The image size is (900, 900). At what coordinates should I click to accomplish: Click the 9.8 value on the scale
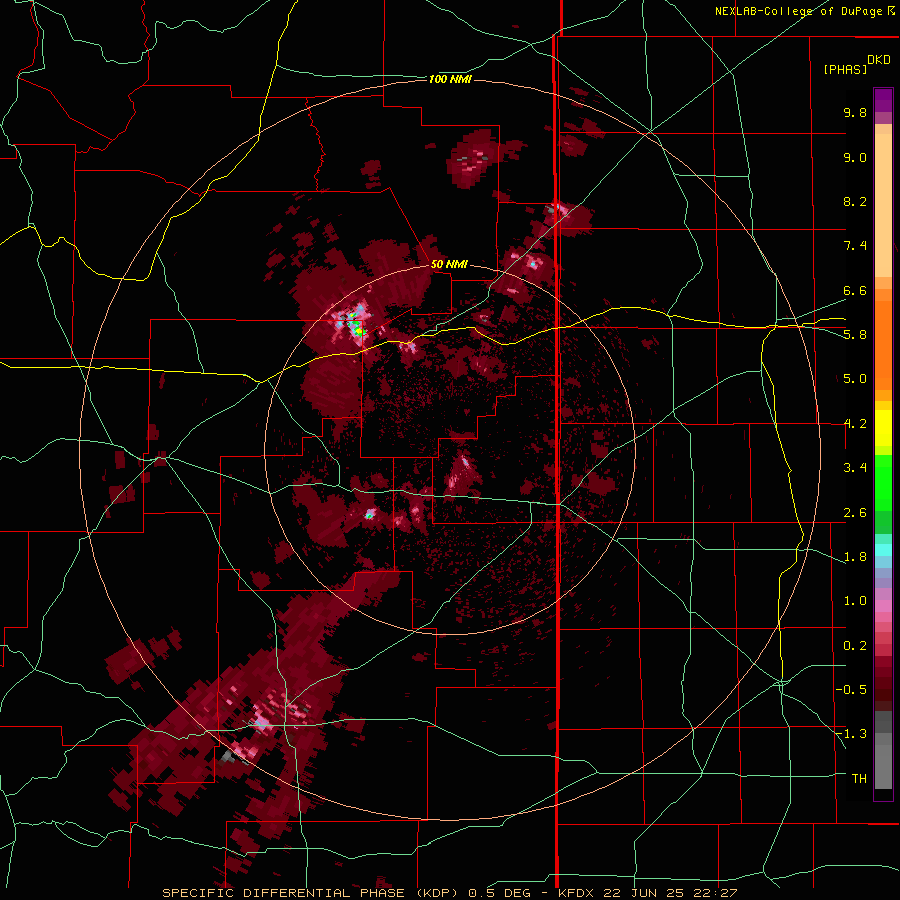coord(855,112)
